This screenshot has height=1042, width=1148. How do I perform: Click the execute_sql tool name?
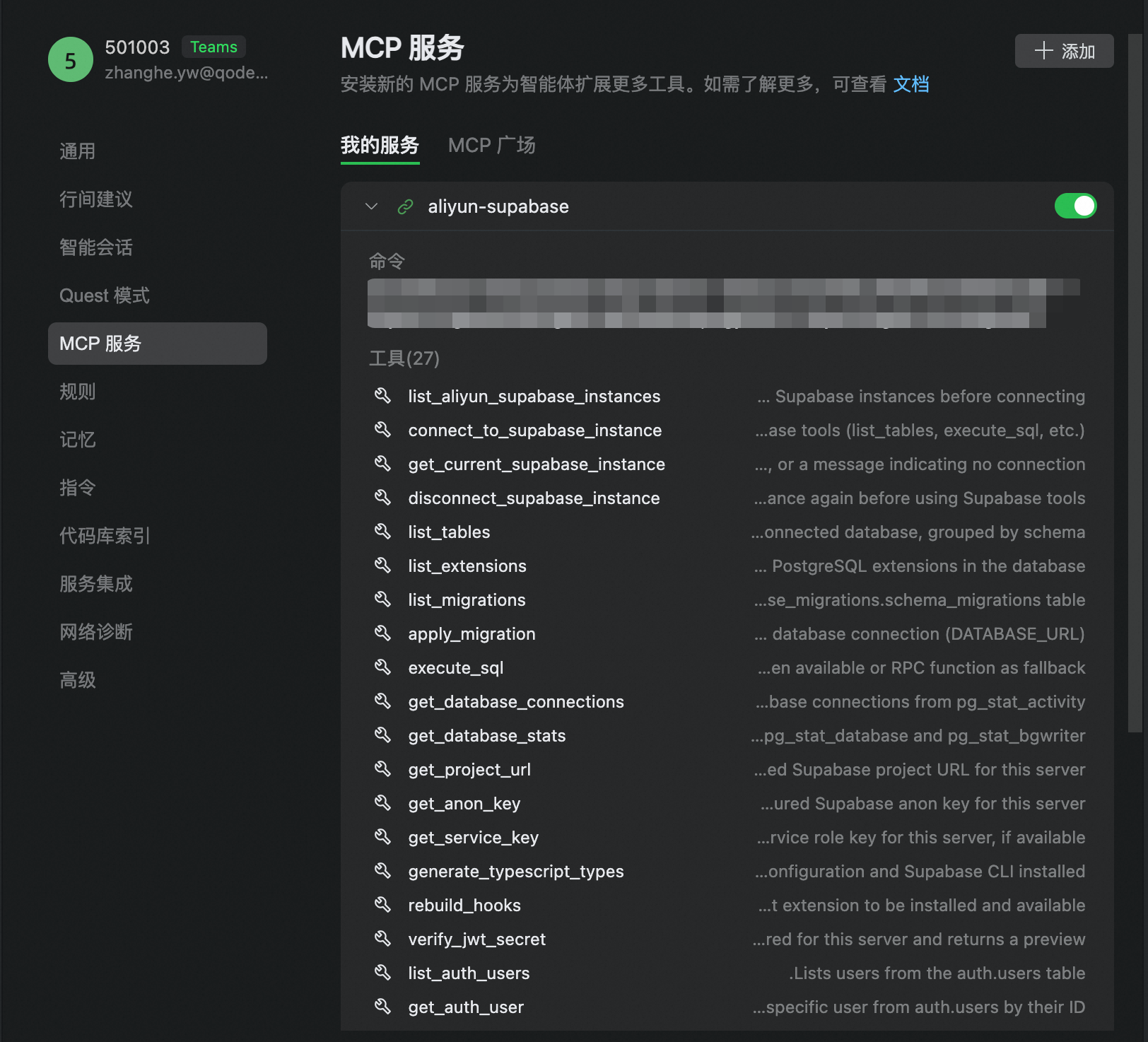point(456,667)
